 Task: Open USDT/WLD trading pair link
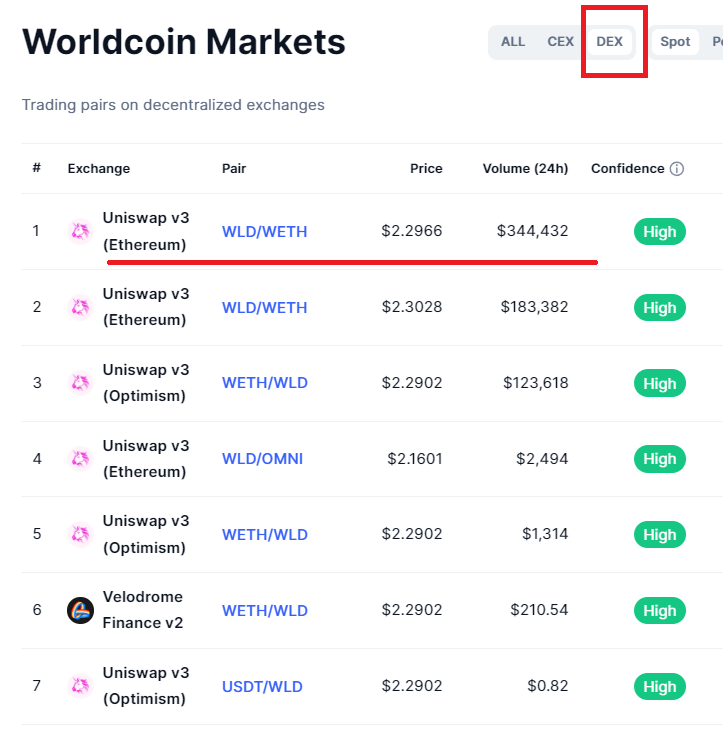(x=262, y=687)
